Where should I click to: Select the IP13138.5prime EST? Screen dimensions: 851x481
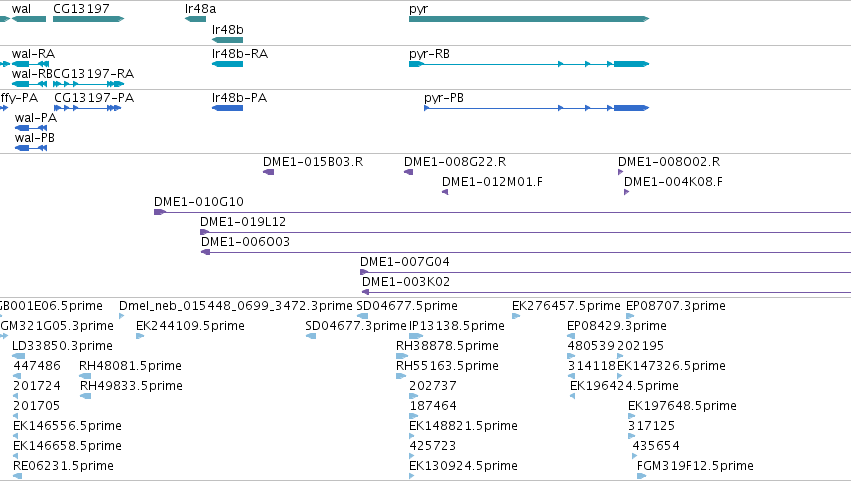pyautogui.click(x=416, y=336)
